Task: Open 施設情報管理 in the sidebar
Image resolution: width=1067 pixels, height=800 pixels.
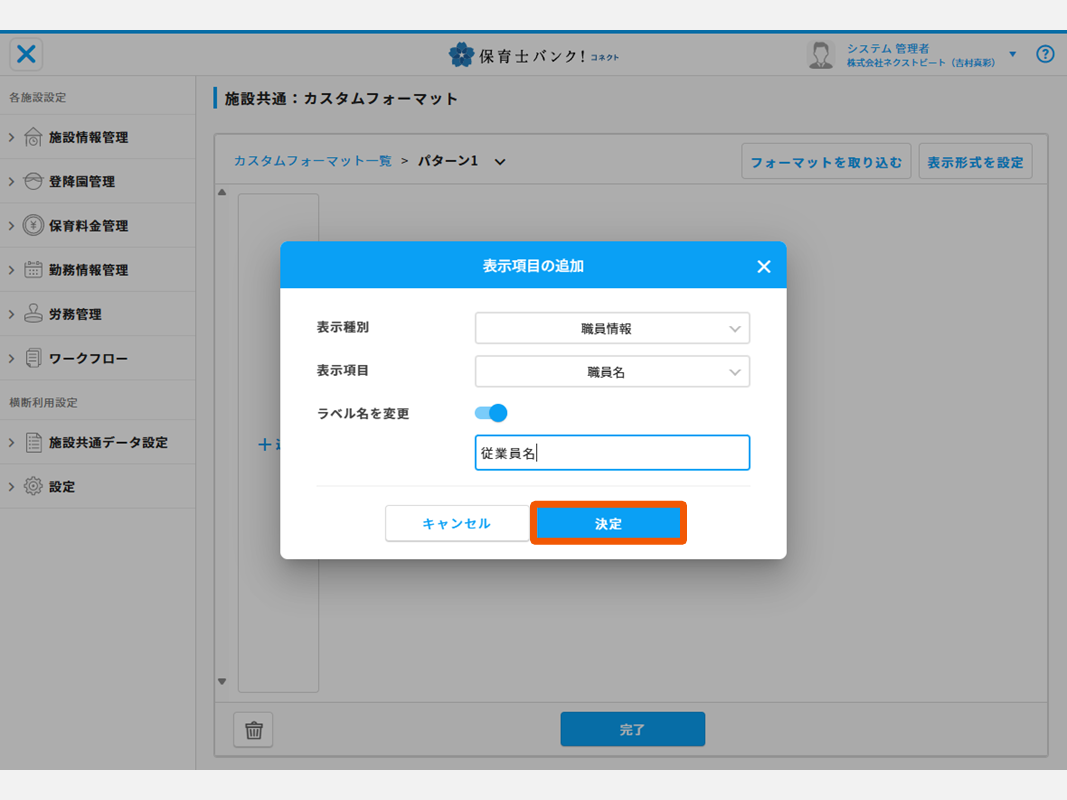Action: tap(88, 138)
